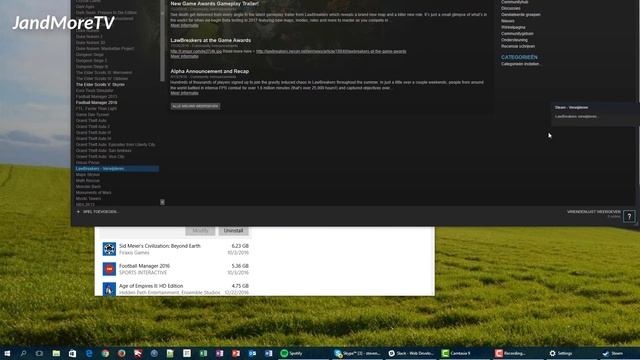Open taskbar search magnifier
Screen dimensions: 640x360
[x=23, y=353]
